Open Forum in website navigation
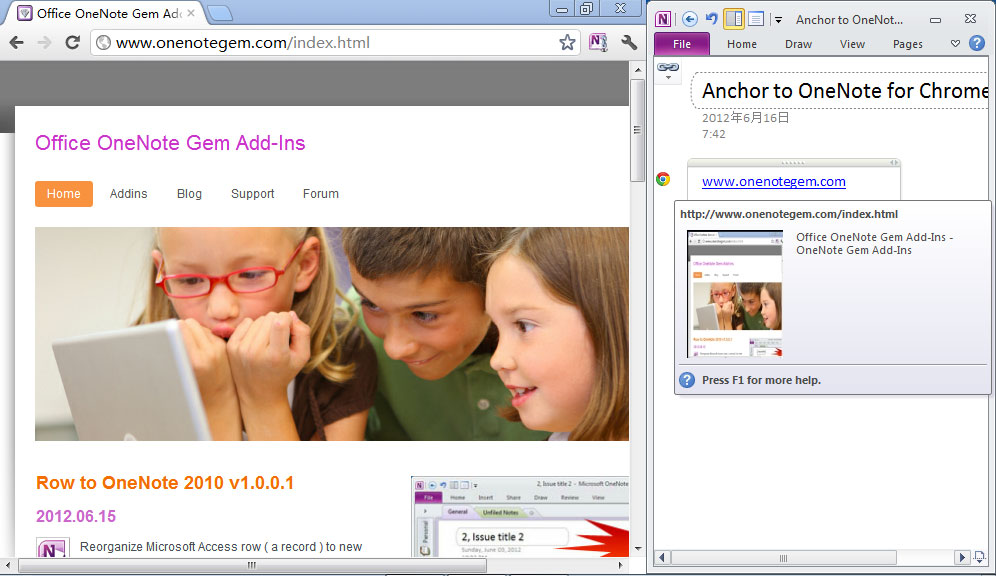 [321, 194]
